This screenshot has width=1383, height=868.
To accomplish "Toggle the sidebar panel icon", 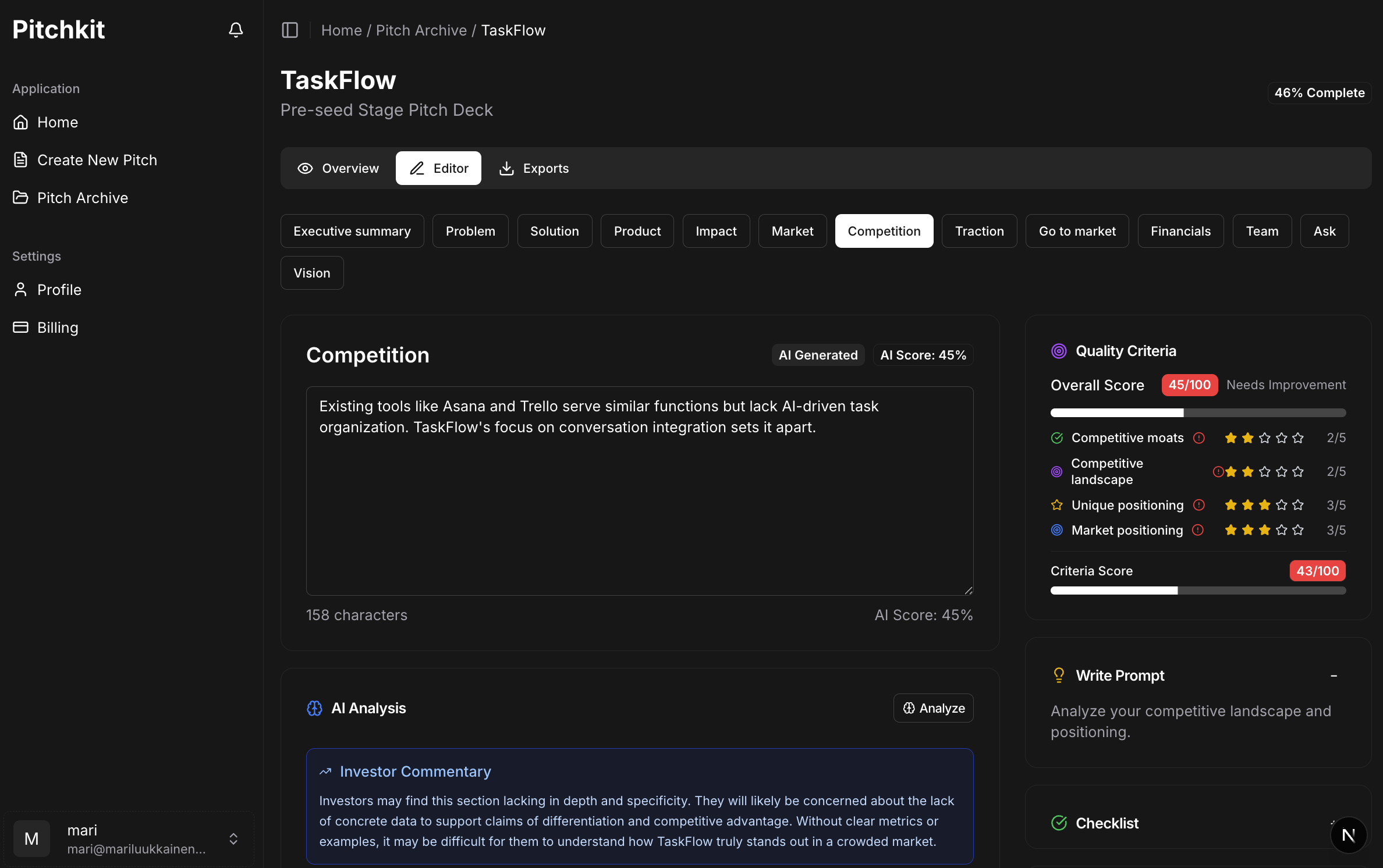I will tap(290, 30).
